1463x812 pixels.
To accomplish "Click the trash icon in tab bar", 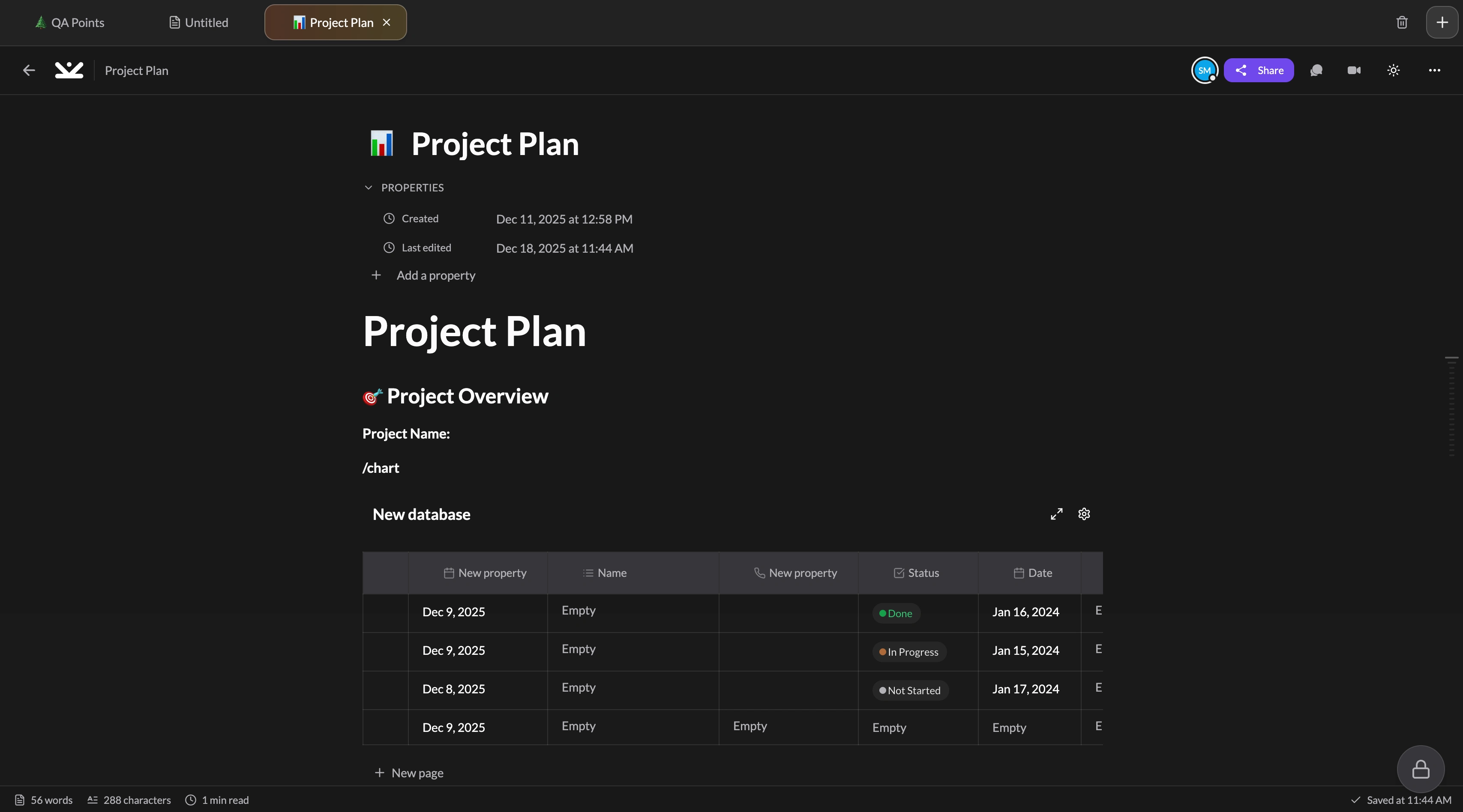I will (1402, 23).
